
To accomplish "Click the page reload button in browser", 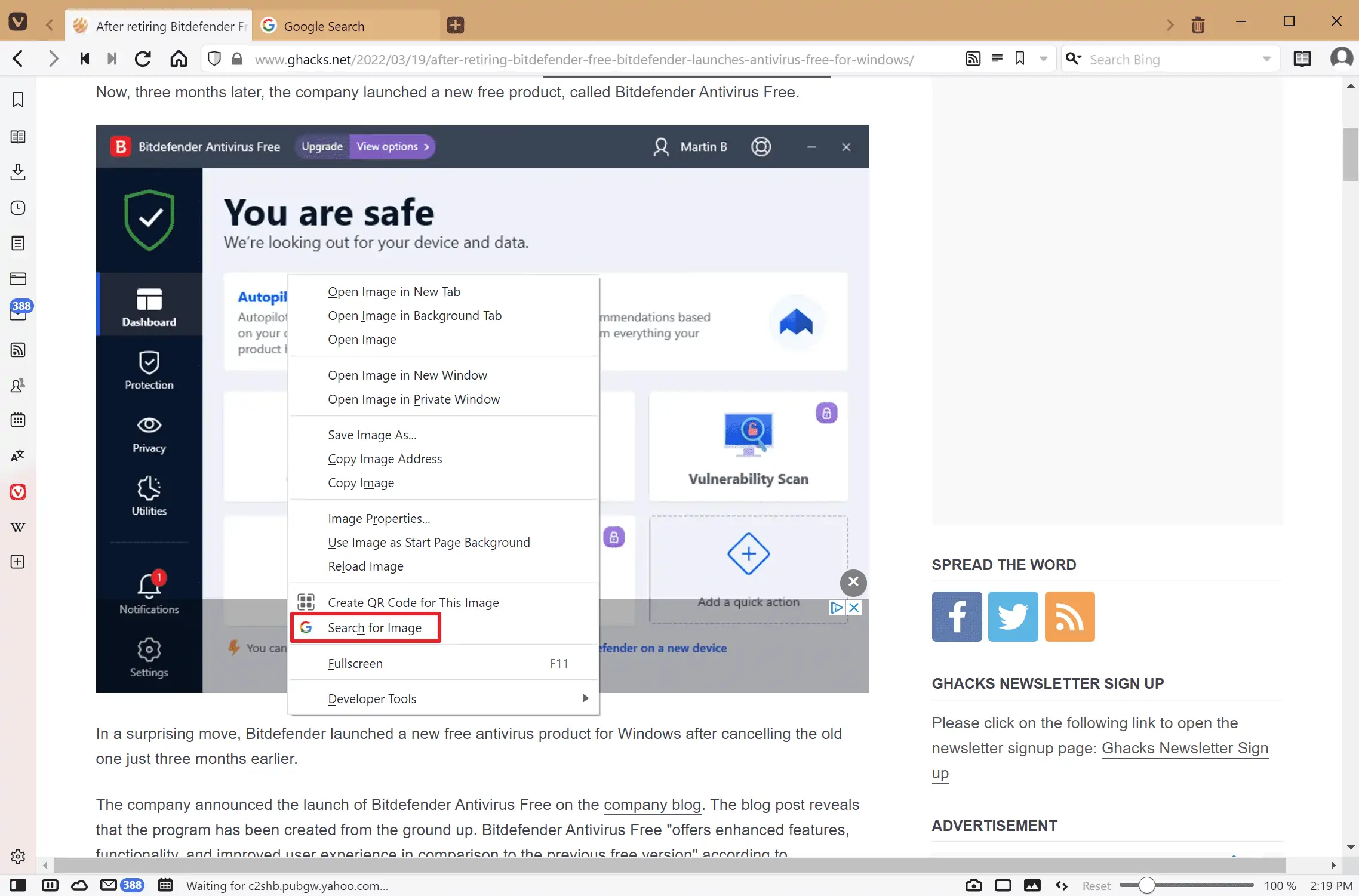I will pos(143,59).
